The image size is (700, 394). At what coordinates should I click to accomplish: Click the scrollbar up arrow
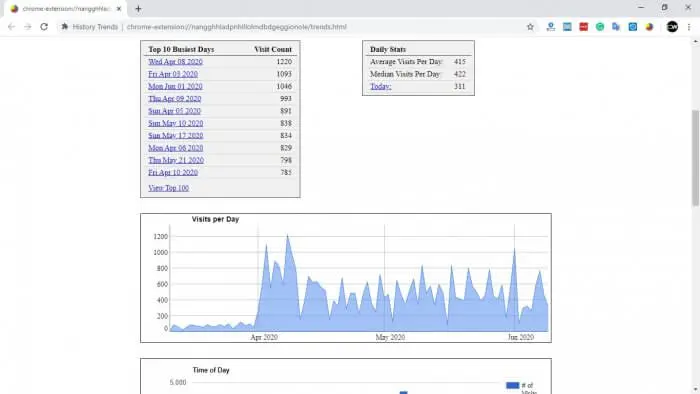point(696,41)
